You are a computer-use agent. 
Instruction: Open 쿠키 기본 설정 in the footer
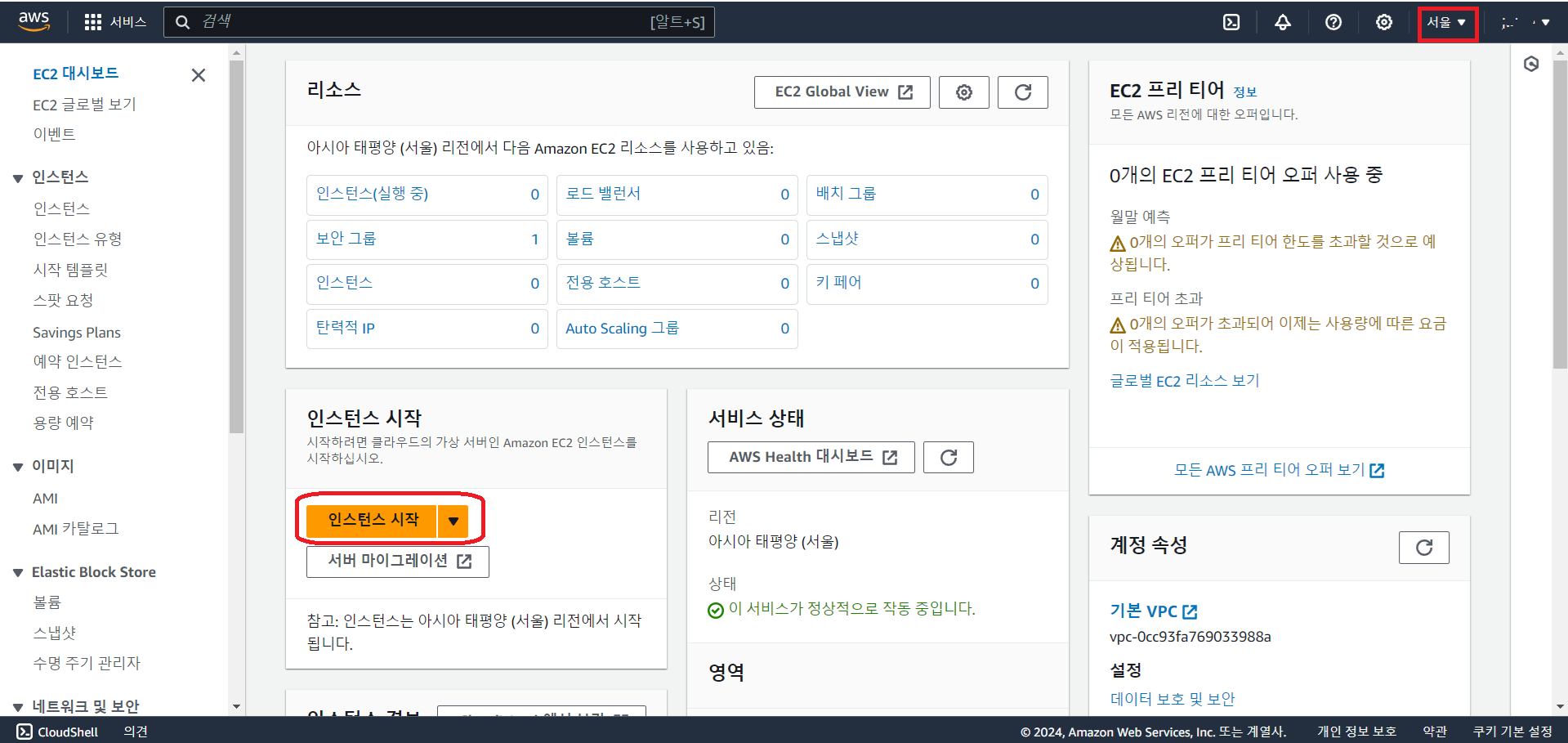tap(1512, 732)
